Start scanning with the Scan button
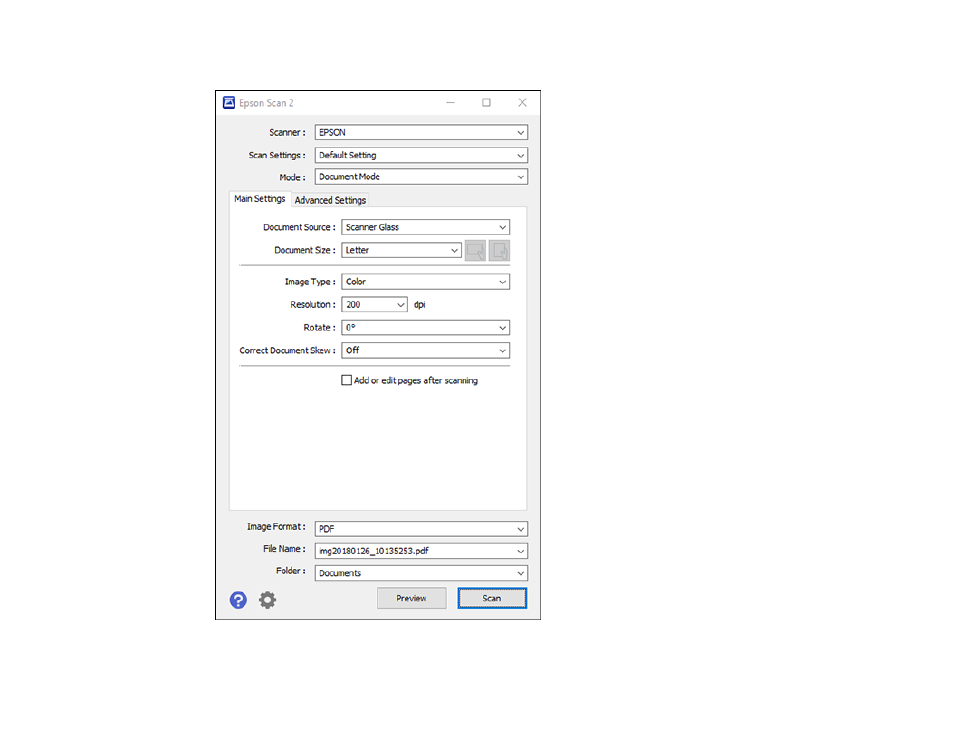Screen dimensions: 954x737 492,598
